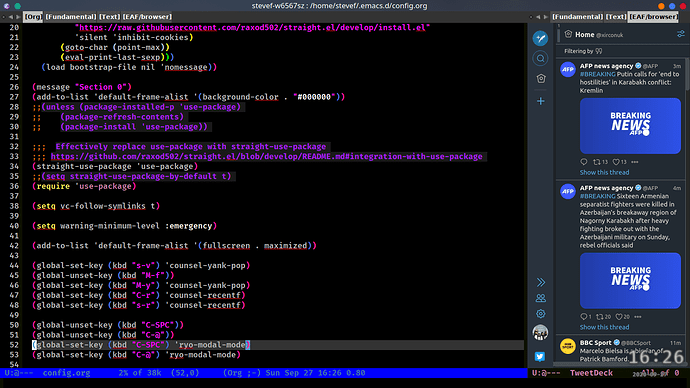The height and width of the screenshot is (388, 690).
Task: Open more options on Putin tweet
Action: click(635, 162)
